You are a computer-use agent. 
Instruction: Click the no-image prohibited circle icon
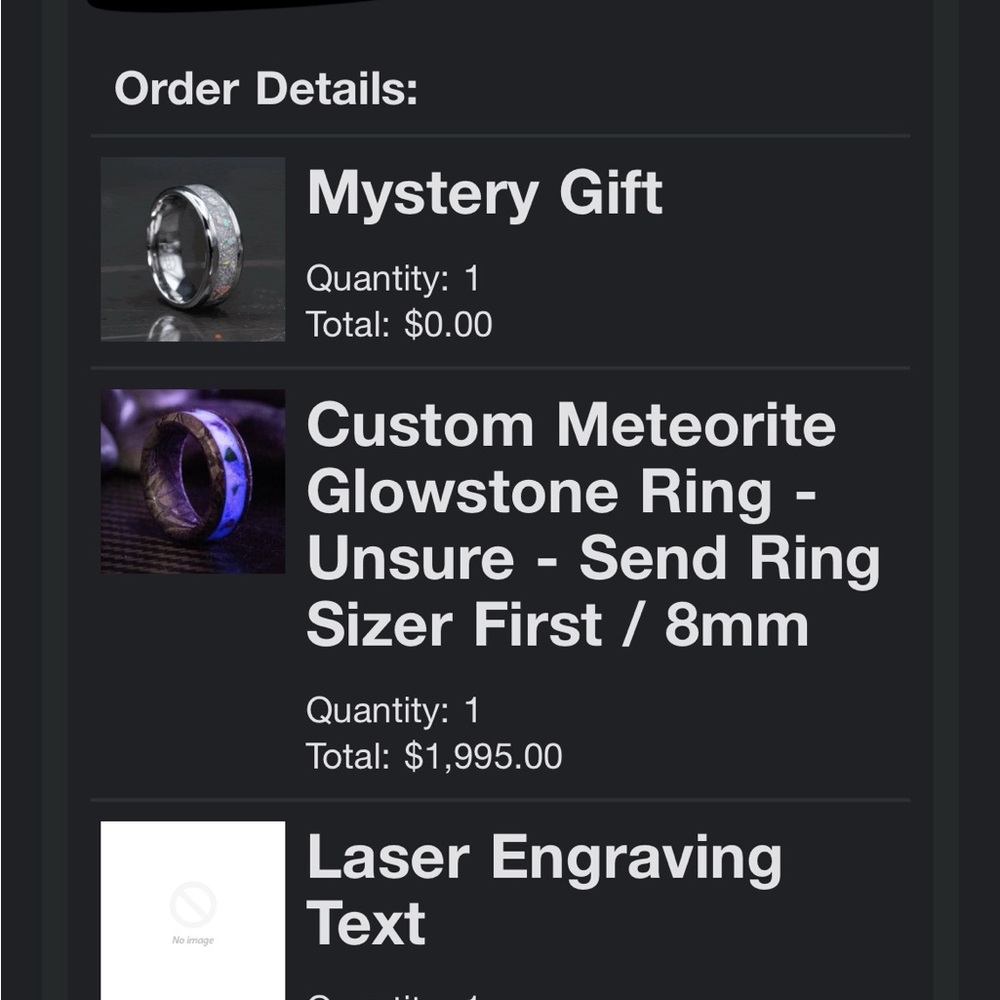[x=193, y=905]
